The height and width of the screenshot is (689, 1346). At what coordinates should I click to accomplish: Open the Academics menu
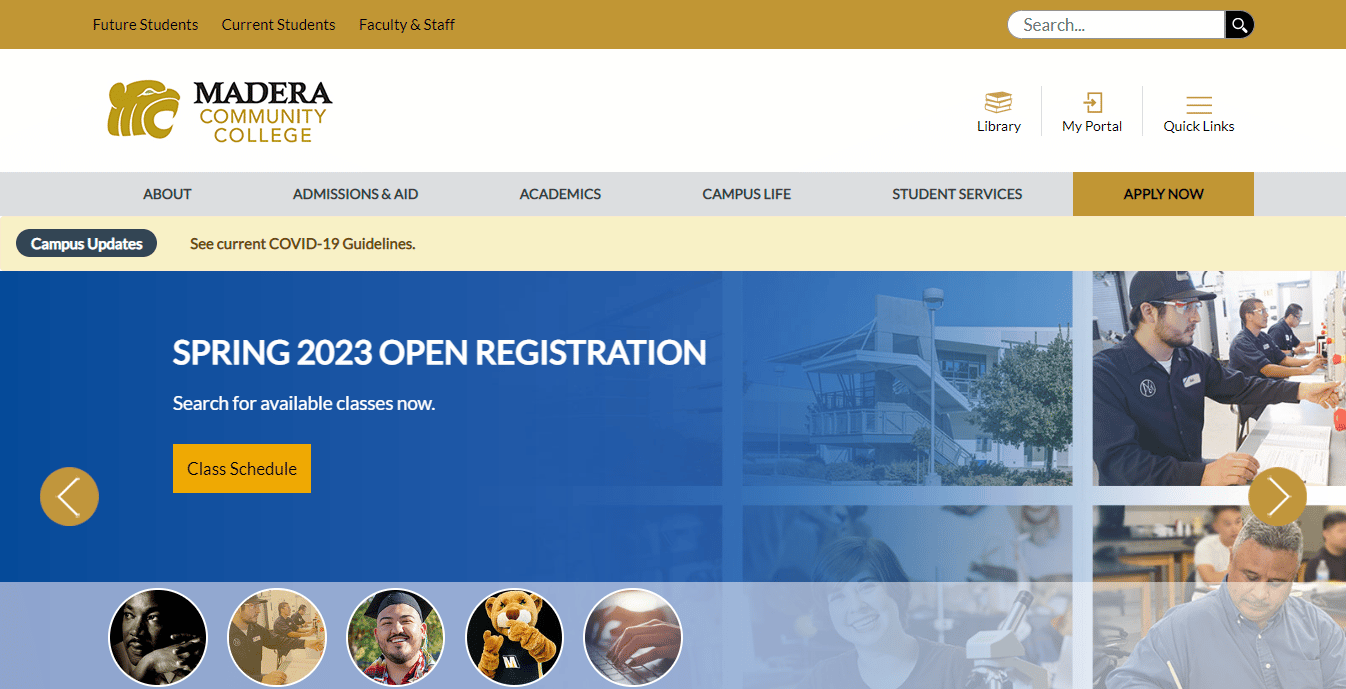pyautogui.click(x=560, y=194)
